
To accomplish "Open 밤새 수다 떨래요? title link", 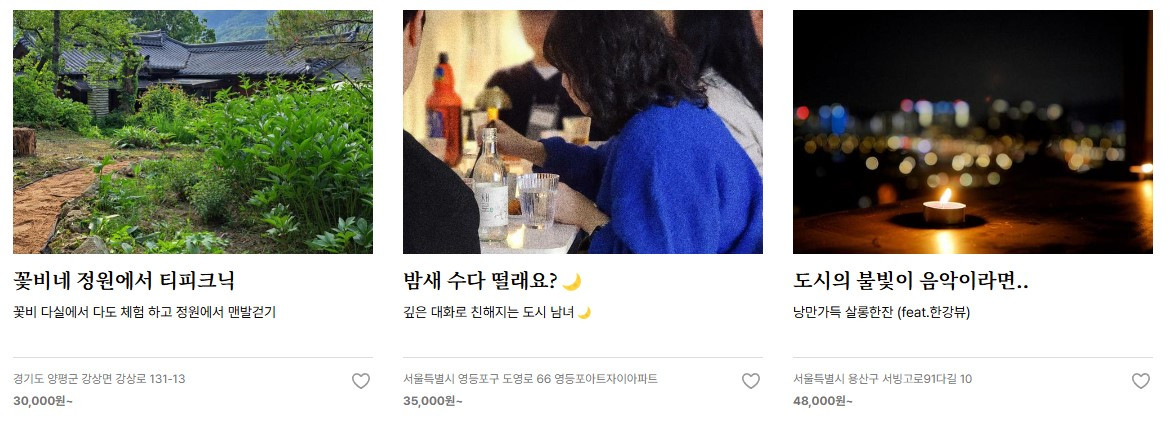I will pyautogui.click(x=481, y=282).
